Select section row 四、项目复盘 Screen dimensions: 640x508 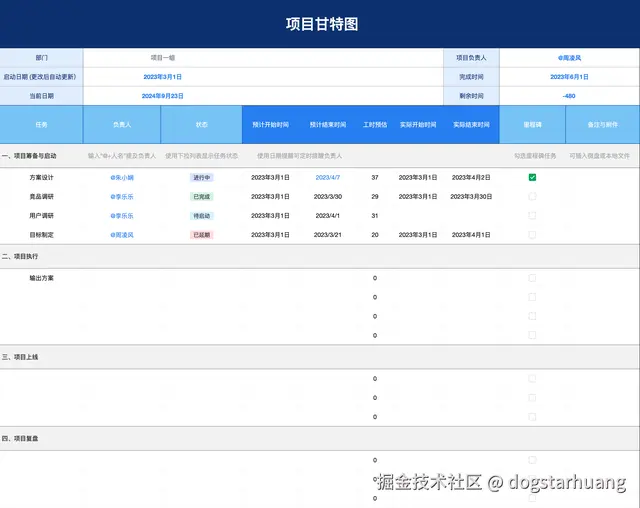(x=320, y=439)
